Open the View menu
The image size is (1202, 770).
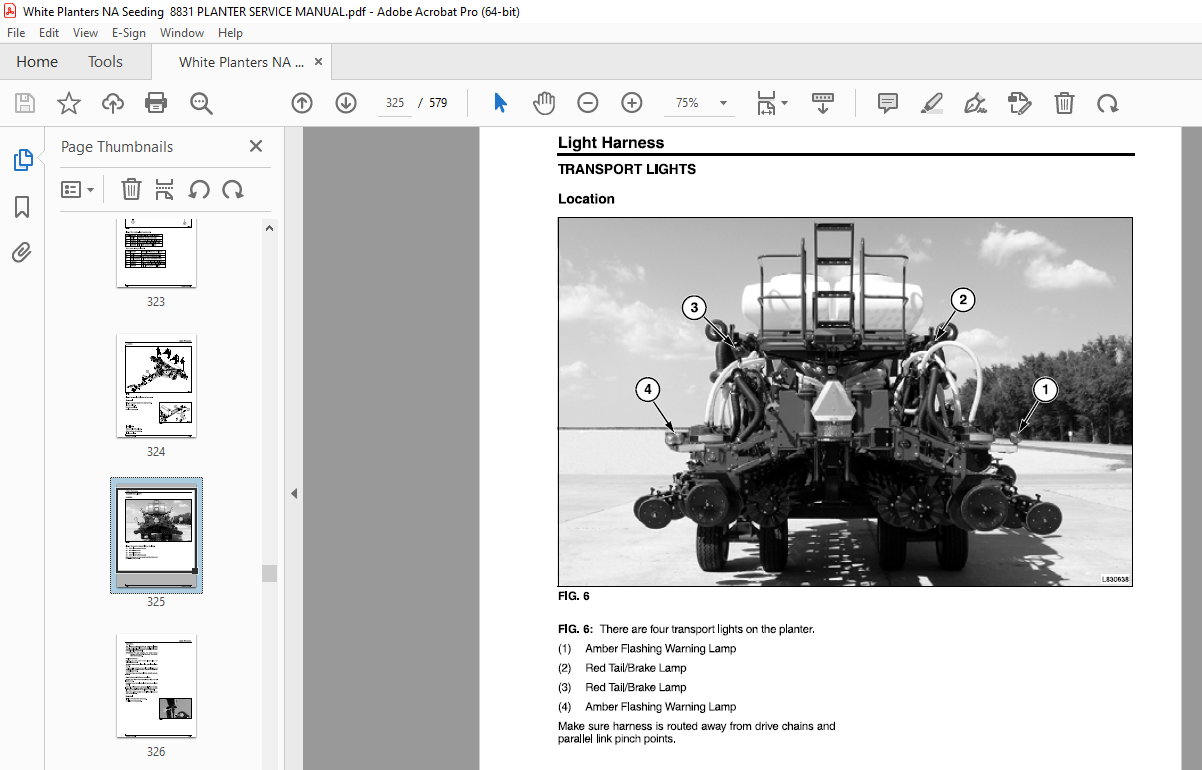coord(86,33)
